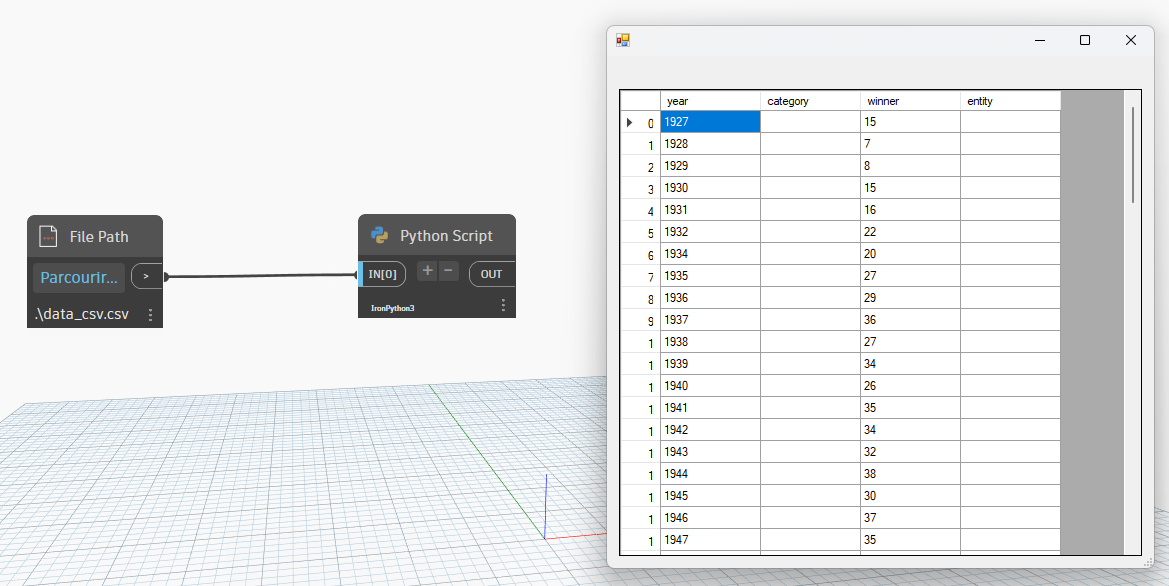
Task: Close the data grid window
Action: (1130, 40)
